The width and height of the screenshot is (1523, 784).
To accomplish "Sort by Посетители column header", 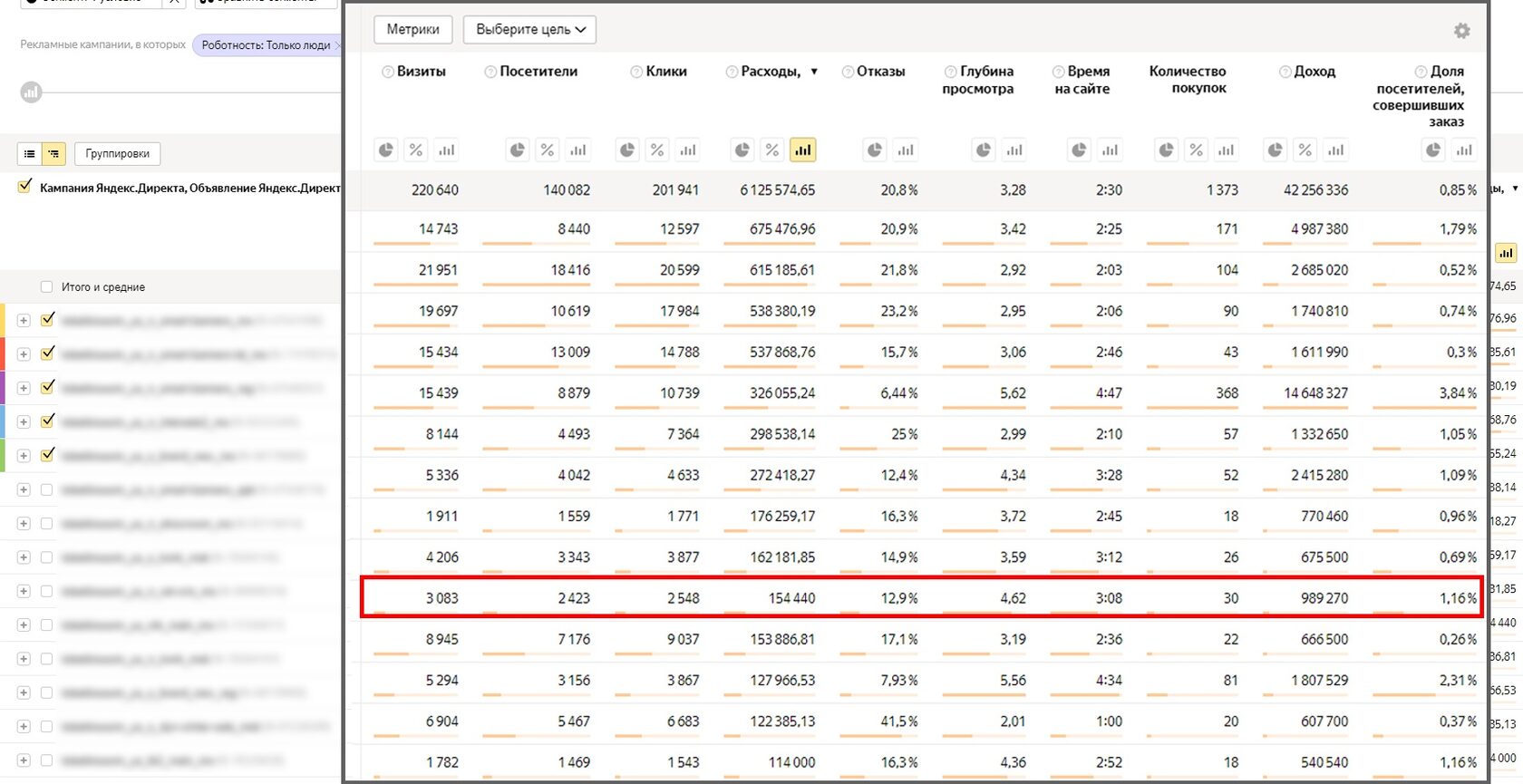I will 538,72.
